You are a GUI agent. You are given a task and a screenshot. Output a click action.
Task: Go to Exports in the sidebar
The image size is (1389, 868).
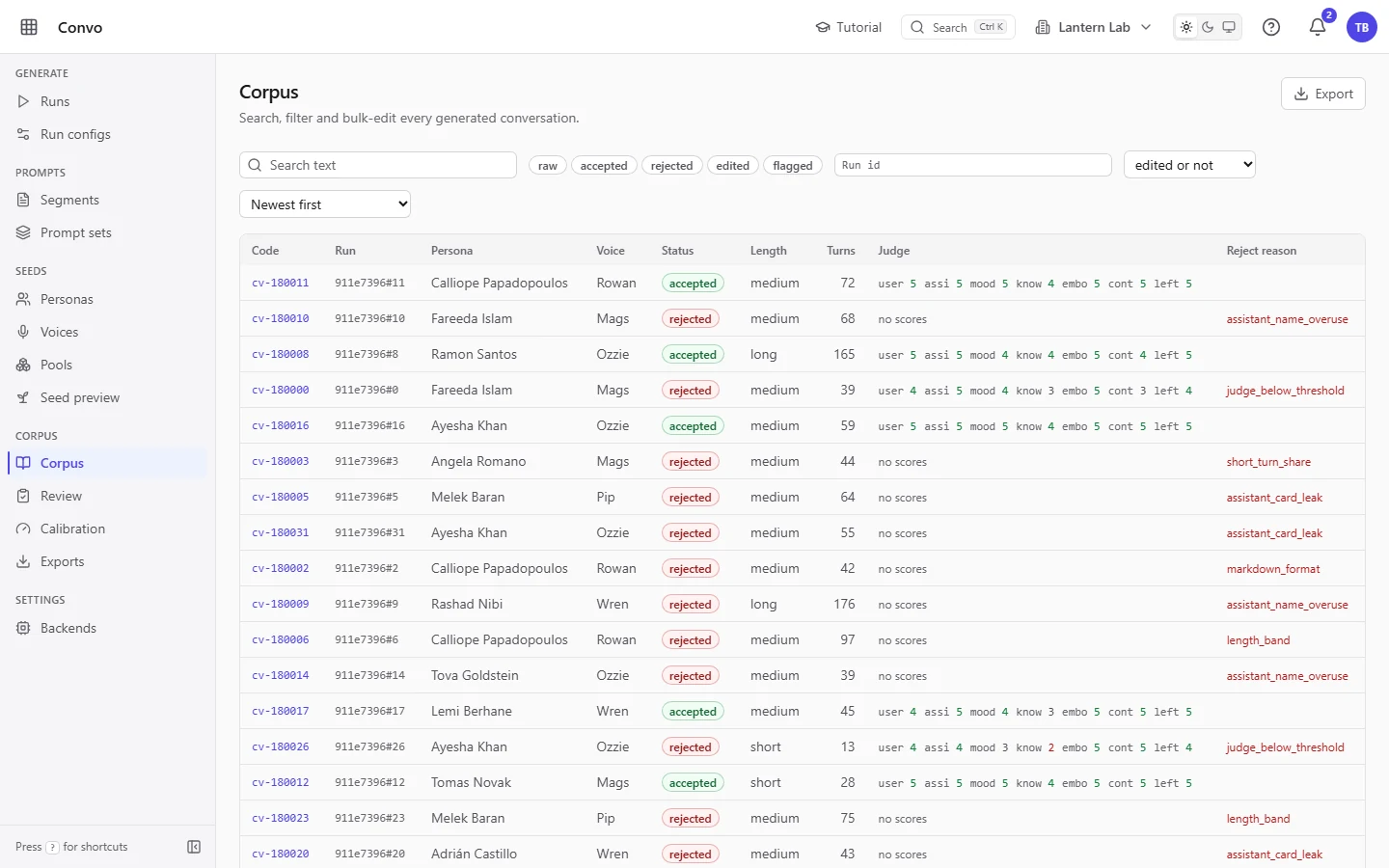108,561
